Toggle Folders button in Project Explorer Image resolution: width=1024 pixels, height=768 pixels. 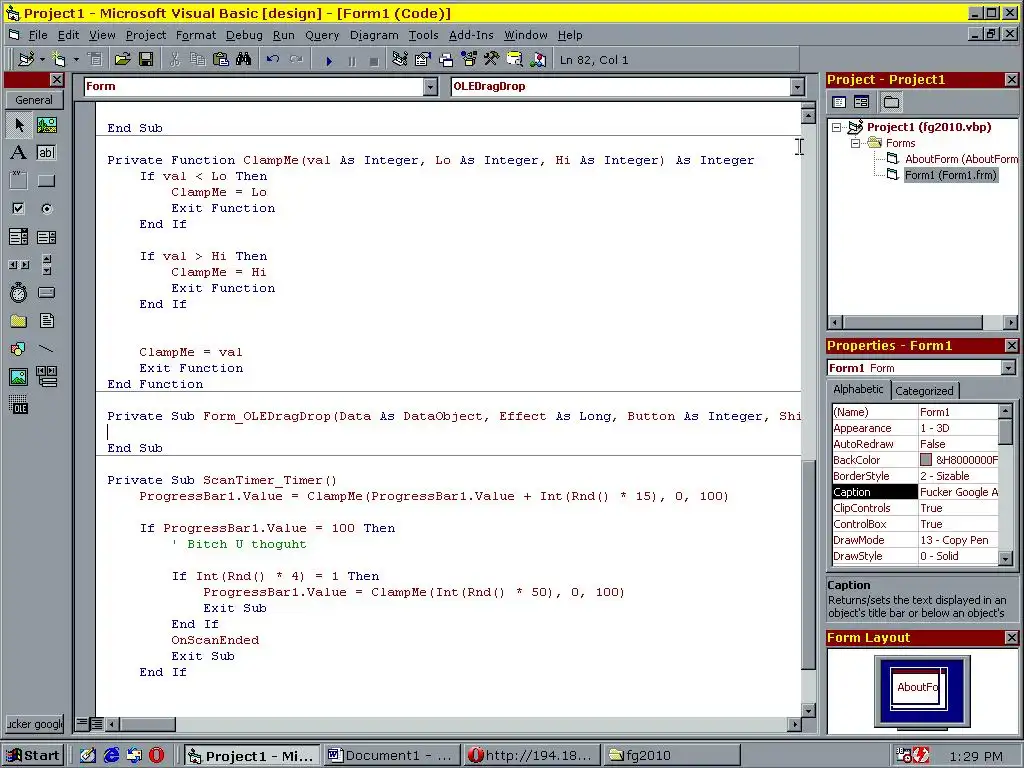891,102
